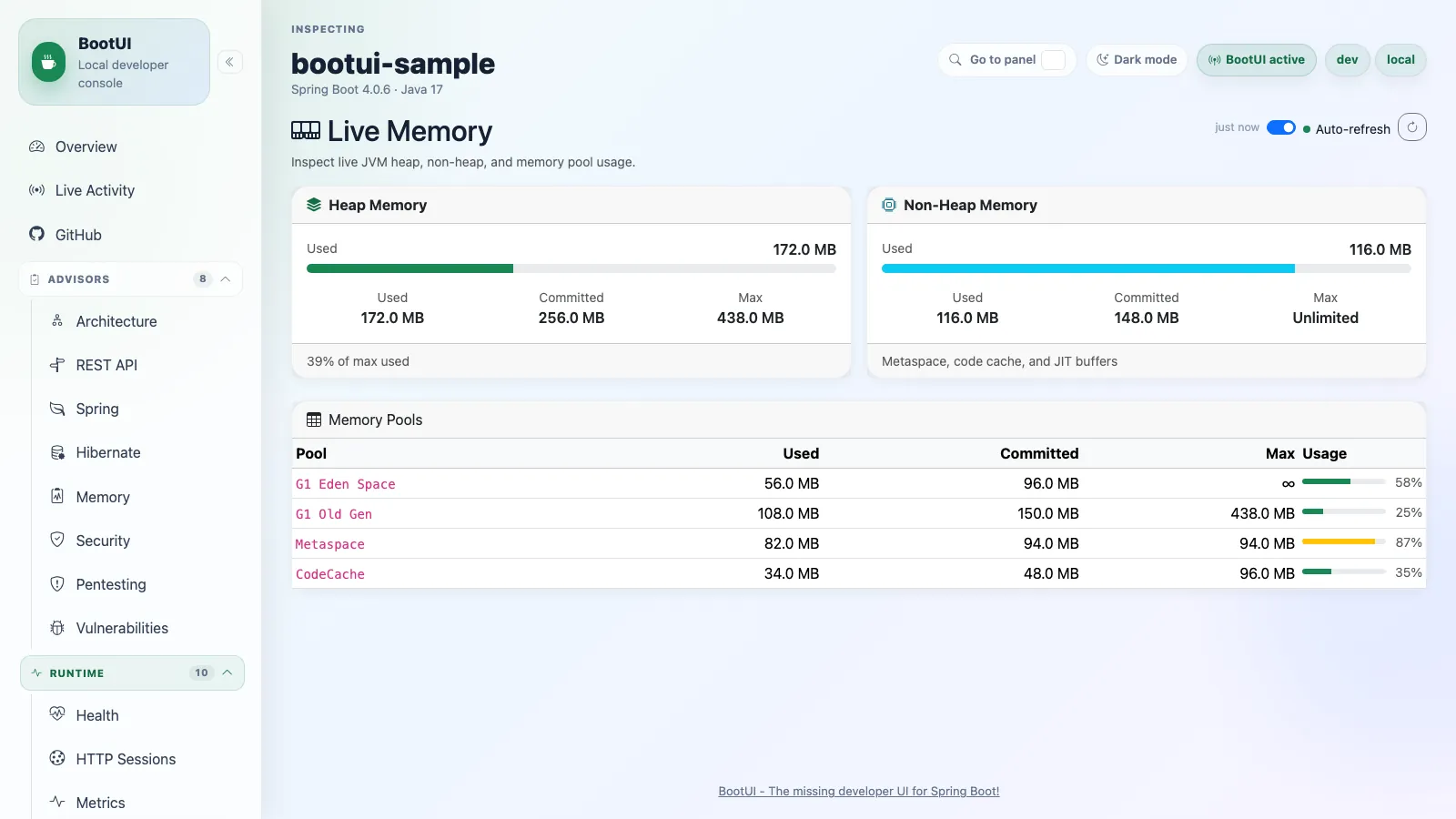This screenshot has width=1456, height=819.
Task: Click the keyboard shortcut box in Go to panel
Action: pyautogui.click(x=1053, y=60)
